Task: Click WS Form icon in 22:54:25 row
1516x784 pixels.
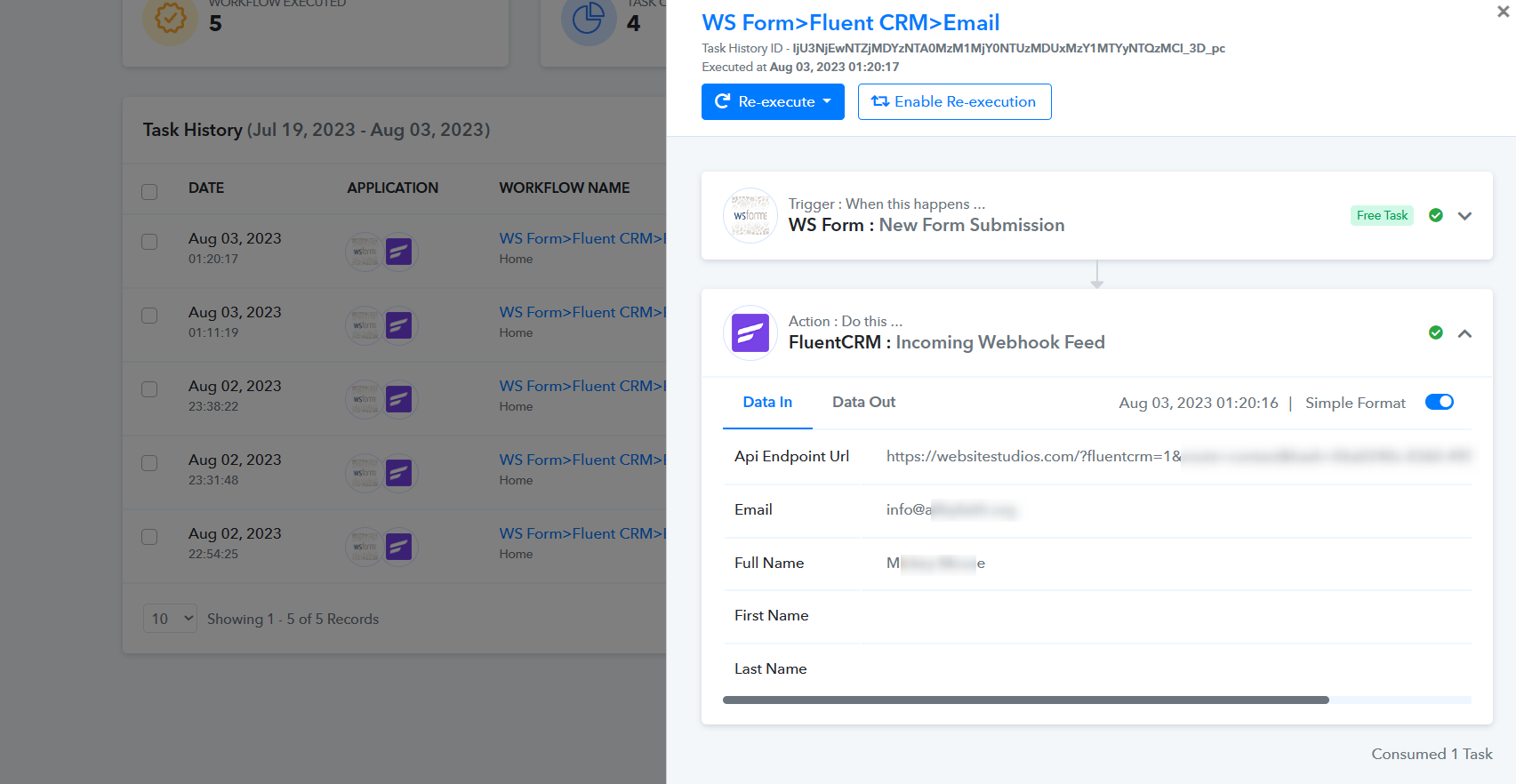Action: pyautogui.click(x=365, y=547)
